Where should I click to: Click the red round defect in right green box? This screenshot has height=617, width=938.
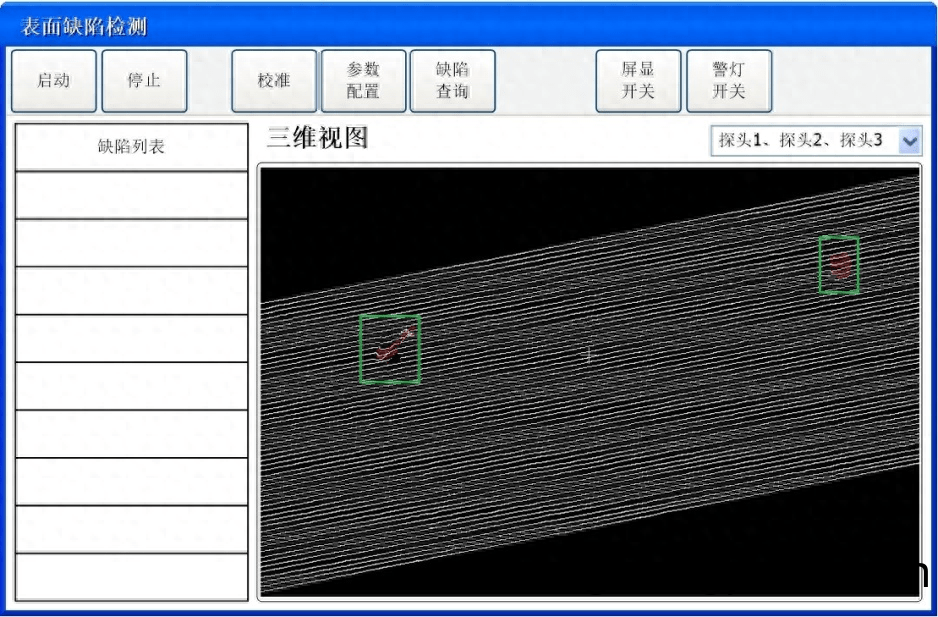[840, 265]
